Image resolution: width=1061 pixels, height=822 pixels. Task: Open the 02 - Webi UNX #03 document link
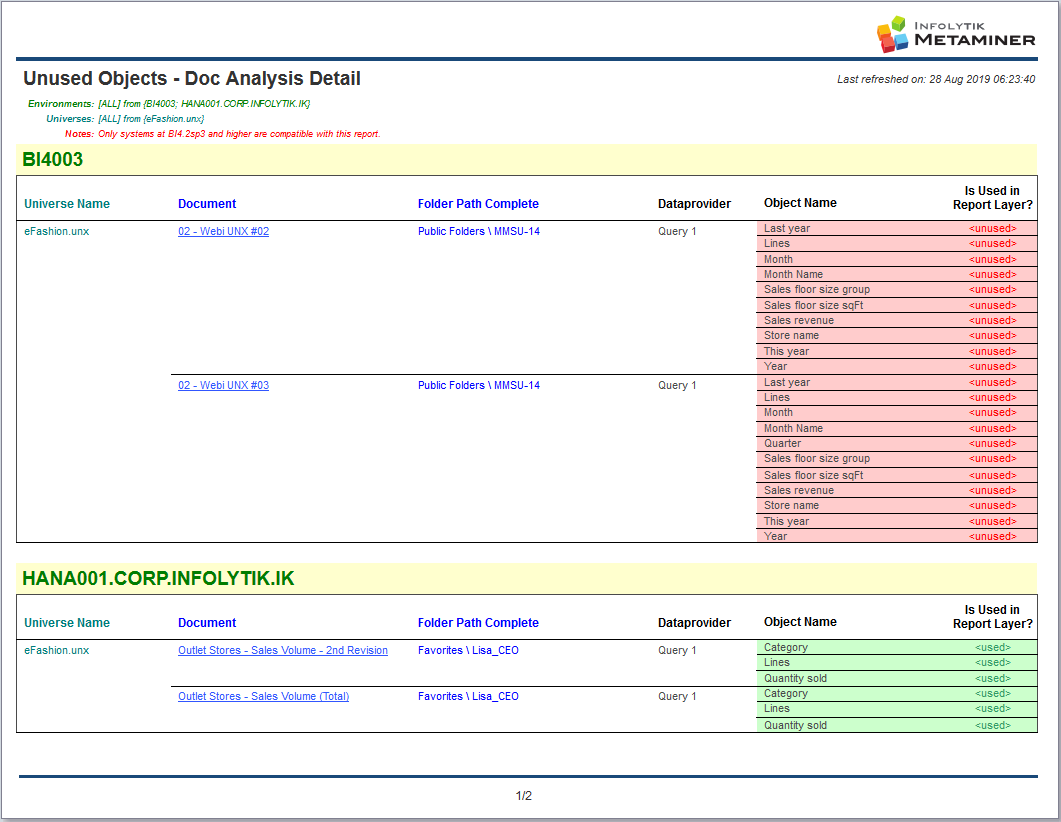coord(223,386)
